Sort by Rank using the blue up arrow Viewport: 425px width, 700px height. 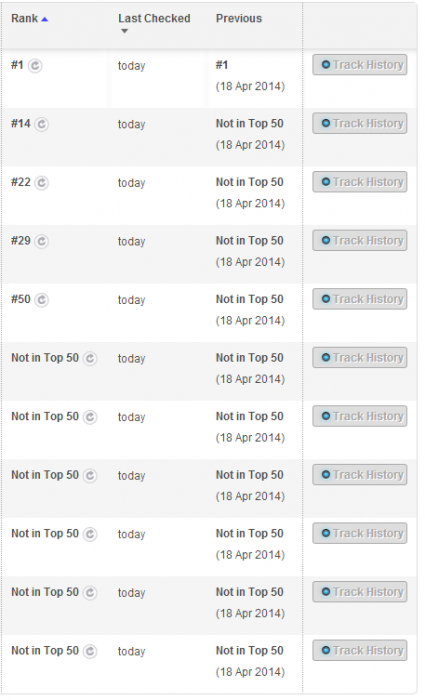coord(44,19)
